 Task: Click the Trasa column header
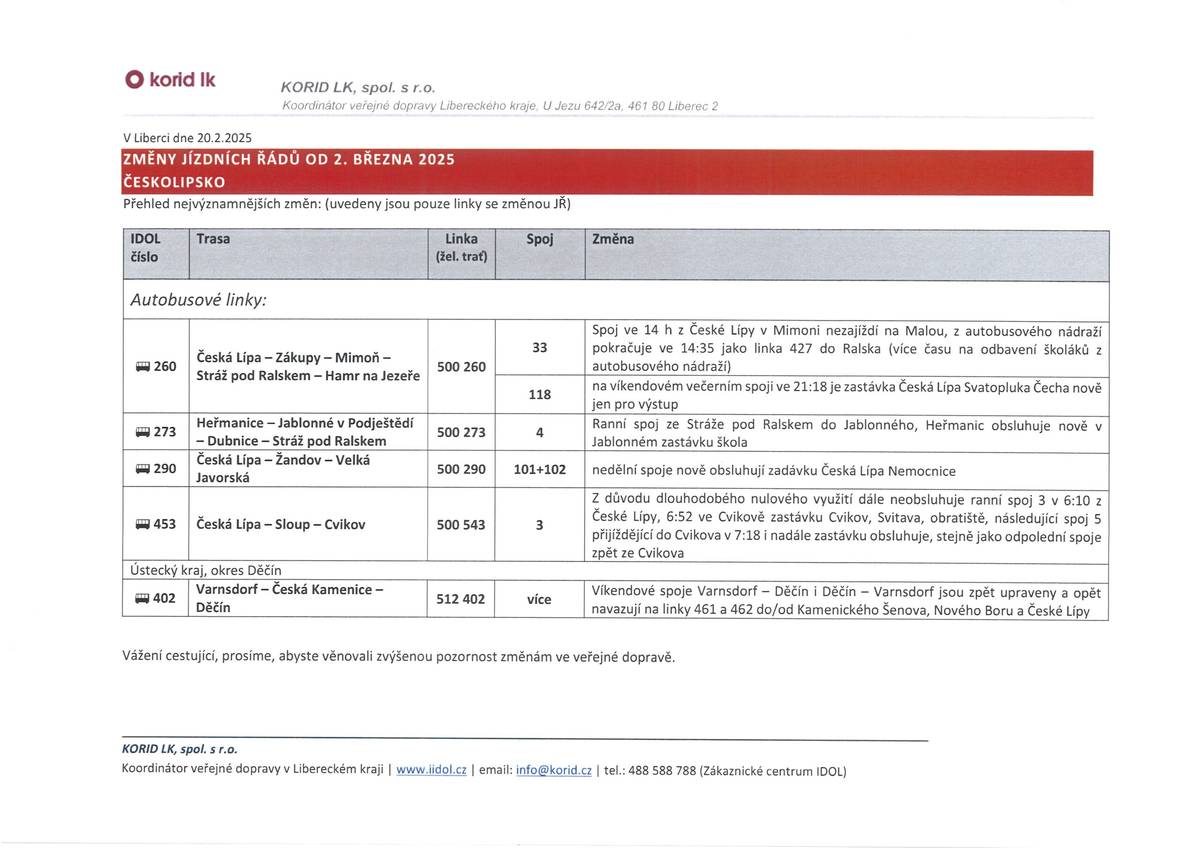point(213,240)
